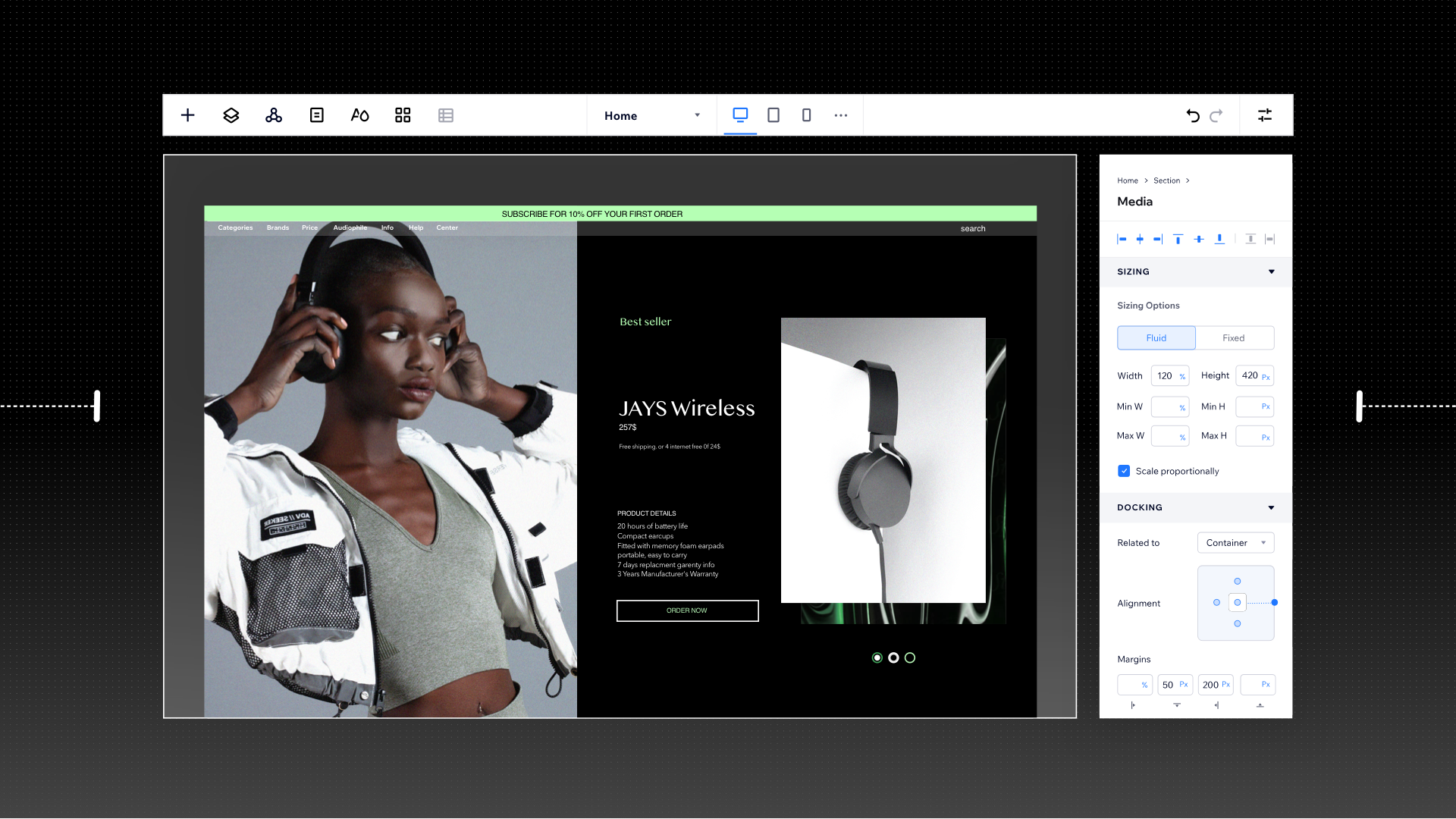Image resolution: width=1456 pixels, height=819 pixels.
Task: Click the align bottom icon in Media panel
Action: pos(1219,239)
